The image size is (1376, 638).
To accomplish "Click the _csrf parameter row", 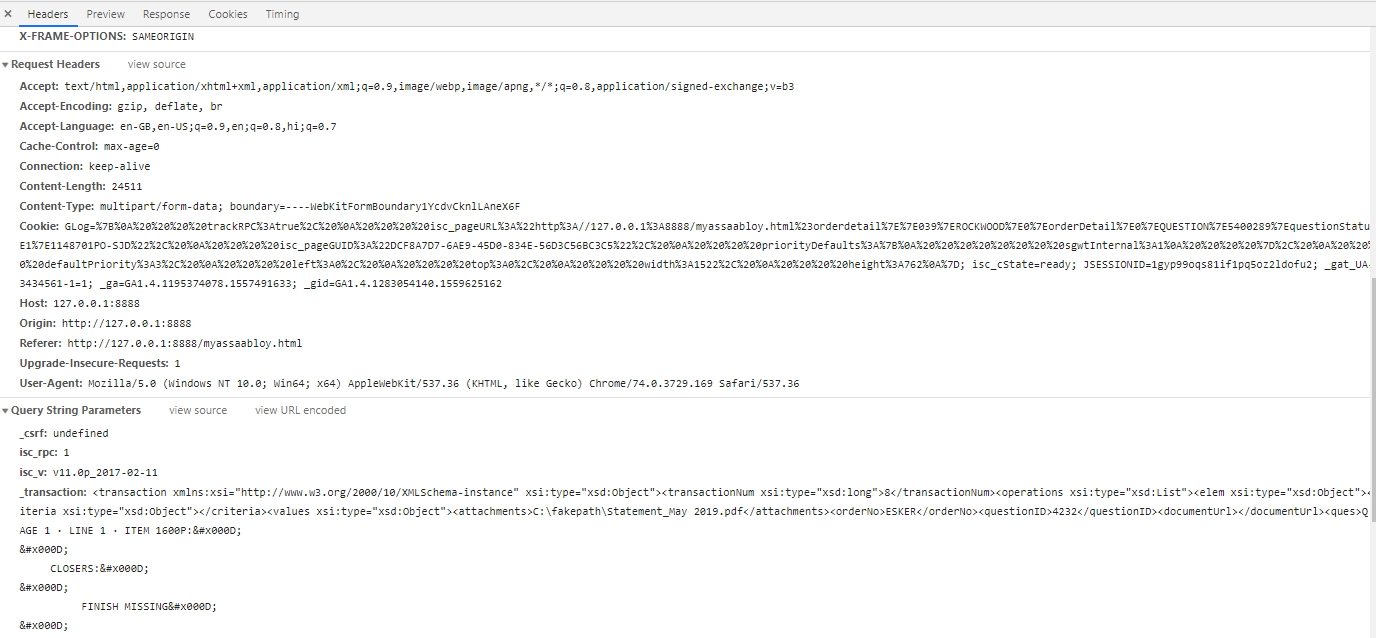I will click(64, 433).
